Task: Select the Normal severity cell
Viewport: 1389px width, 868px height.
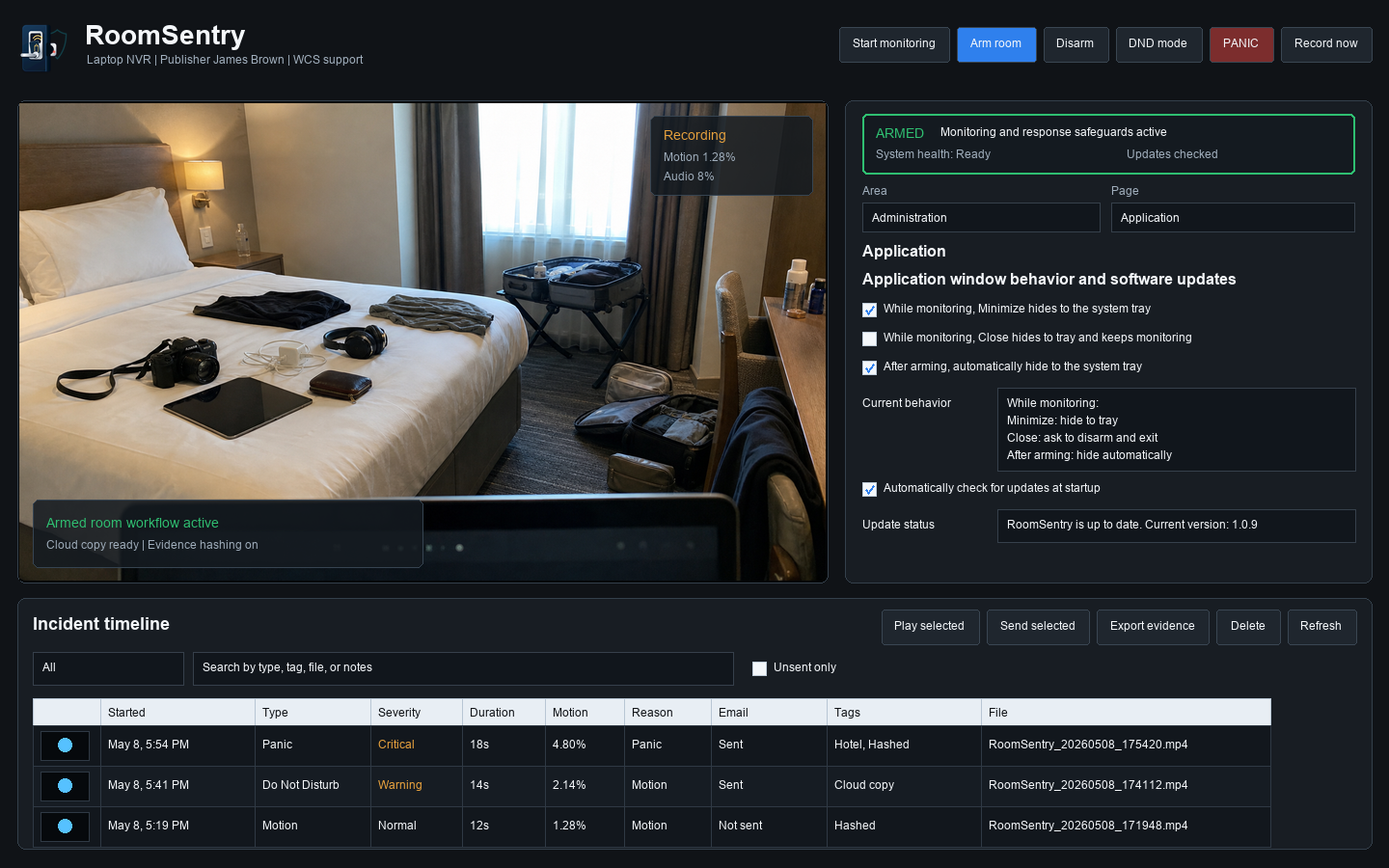Action: point(417,827)
